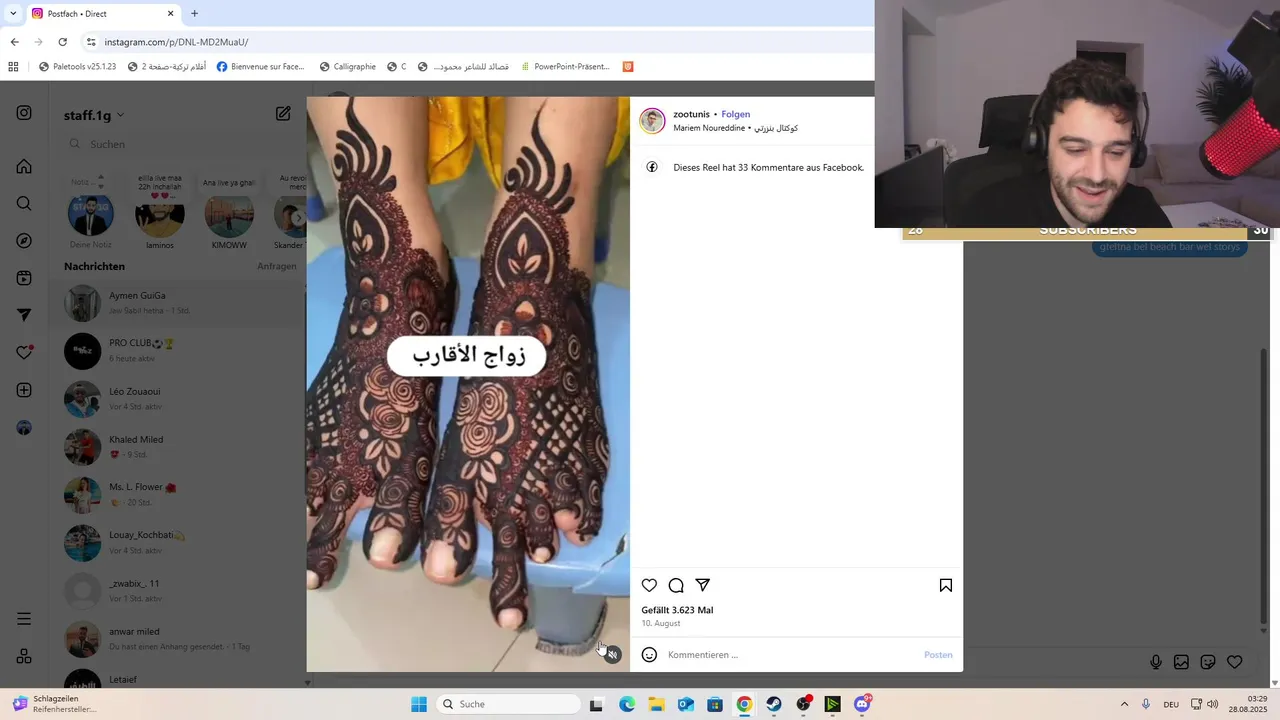Expand the staff.1g account switcher
This screenshot has width=1280, height=720.
tap(94, 115)
